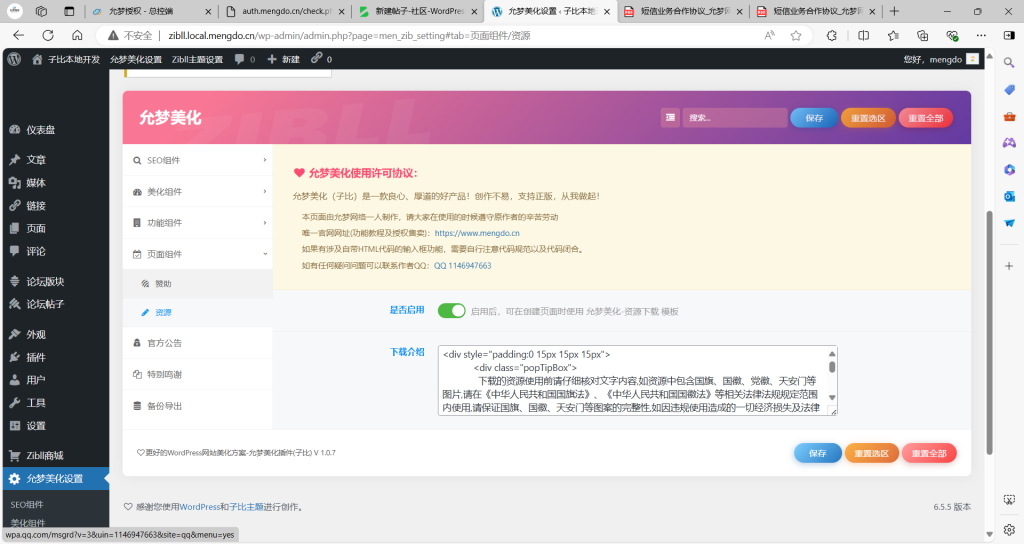Click the top blue 保存 button

[814, 118]
